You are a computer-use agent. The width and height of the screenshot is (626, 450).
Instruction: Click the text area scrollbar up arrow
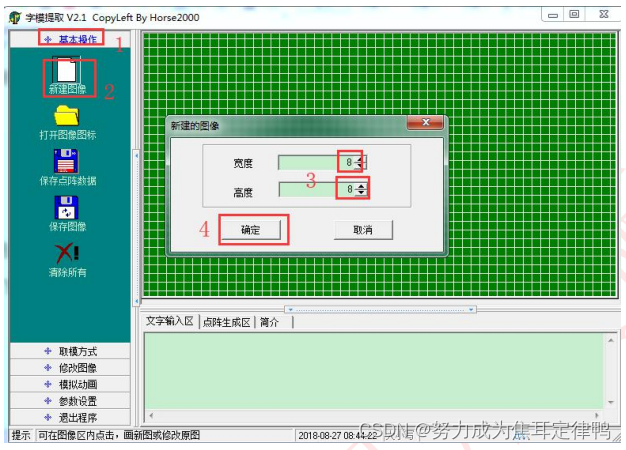tap(611, 340)
